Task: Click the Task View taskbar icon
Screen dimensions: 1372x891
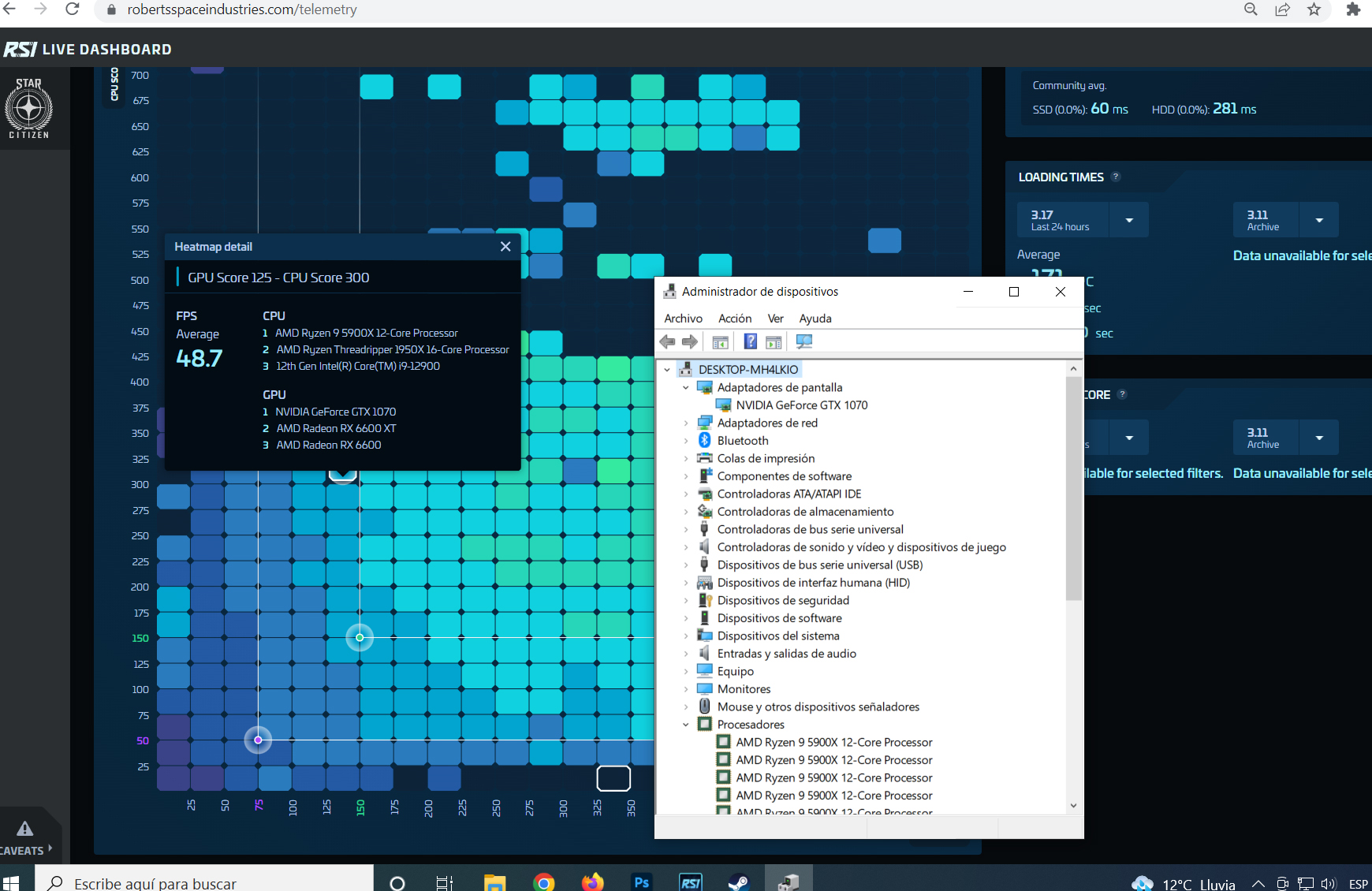Action: point(445,883)
